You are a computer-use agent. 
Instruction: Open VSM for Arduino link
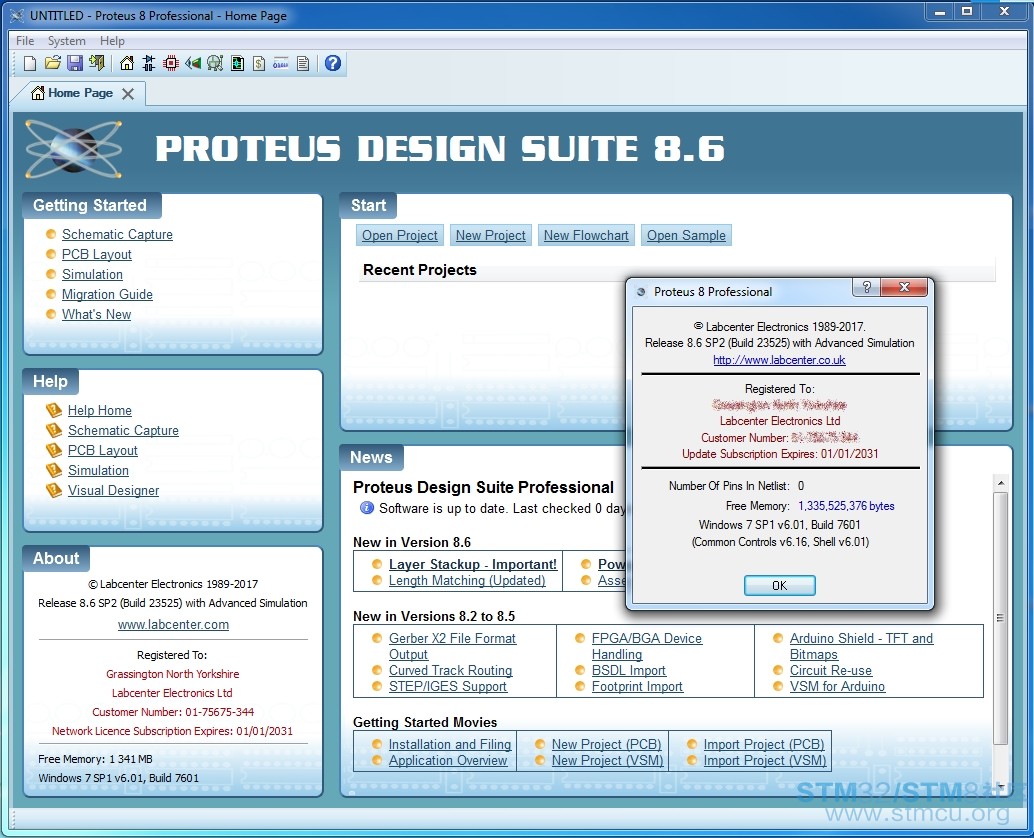tap(837, 686)
